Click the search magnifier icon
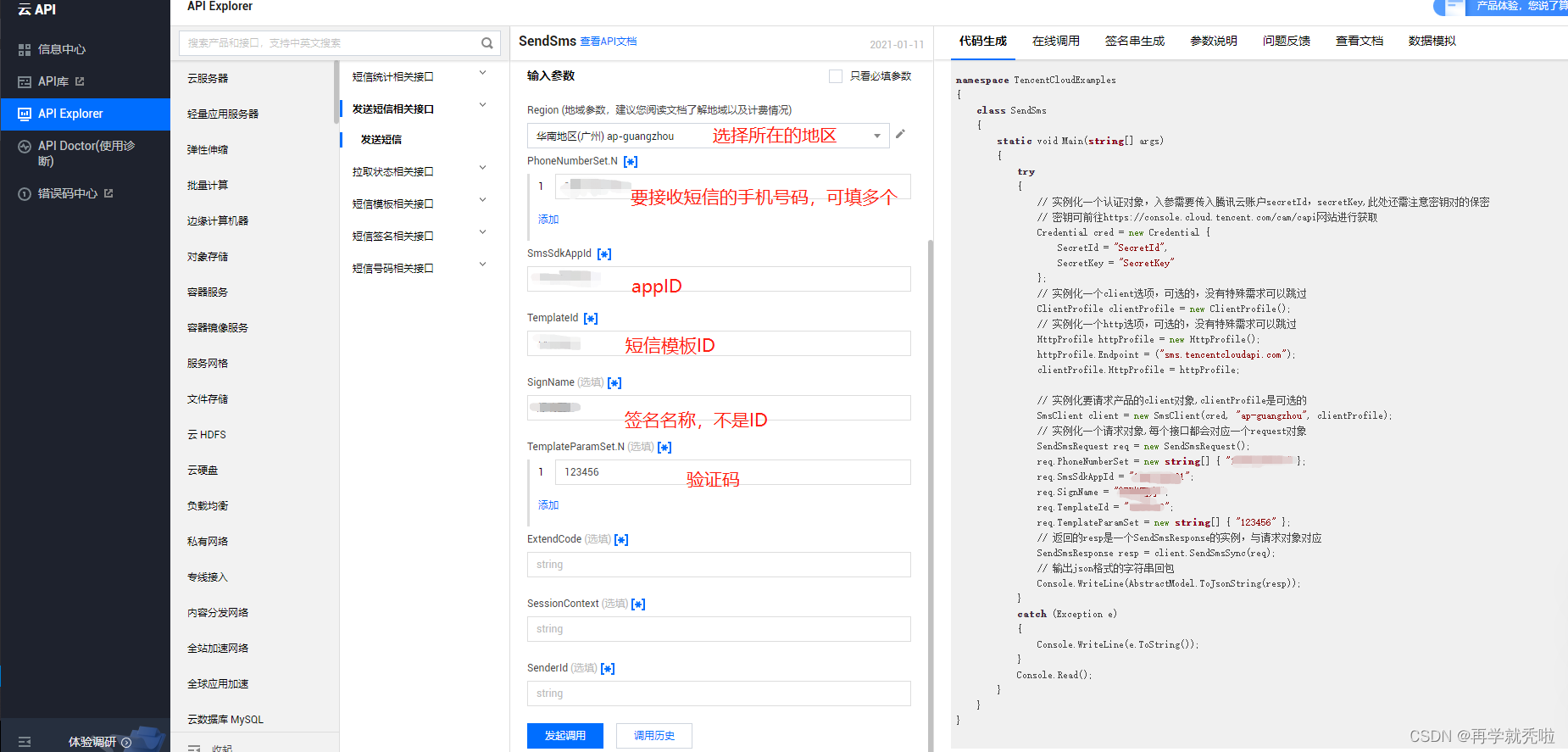Viewport: 1568px width, 752px height. coord(487,43)
